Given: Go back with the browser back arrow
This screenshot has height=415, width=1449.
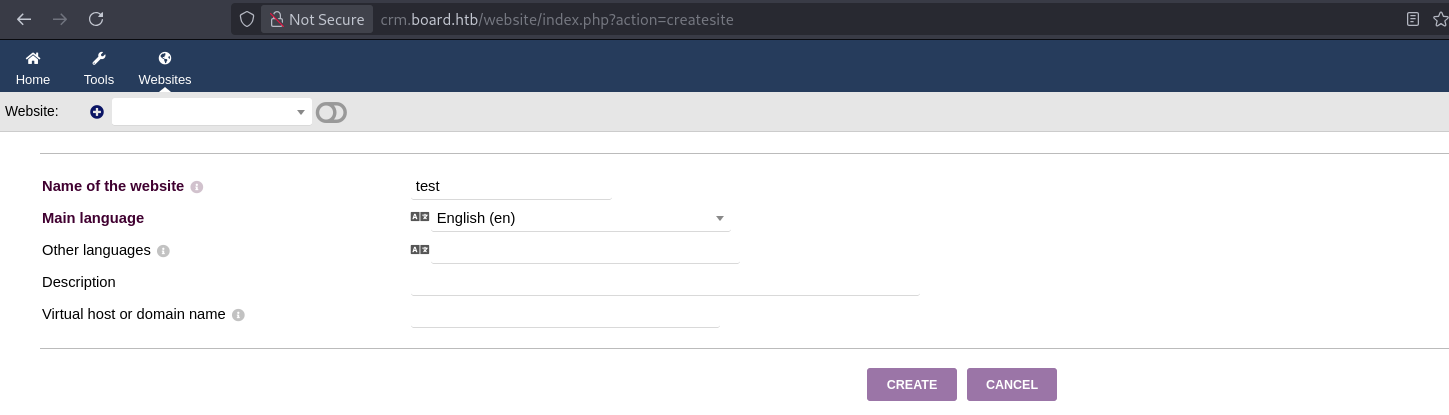Looking at the screenshot, I should click(x=24, y=19).
